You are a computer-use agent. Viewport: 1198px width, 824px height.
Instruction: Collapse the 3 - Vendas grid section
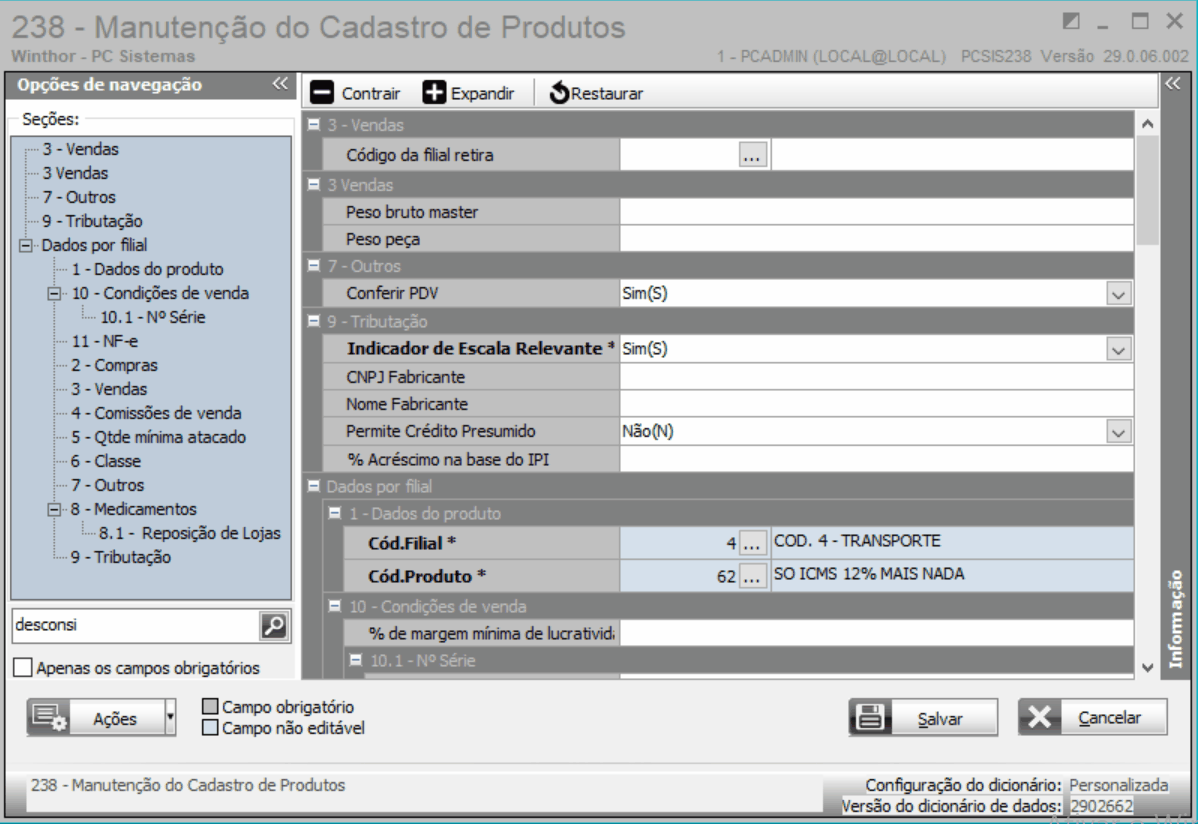coord(313,125)
